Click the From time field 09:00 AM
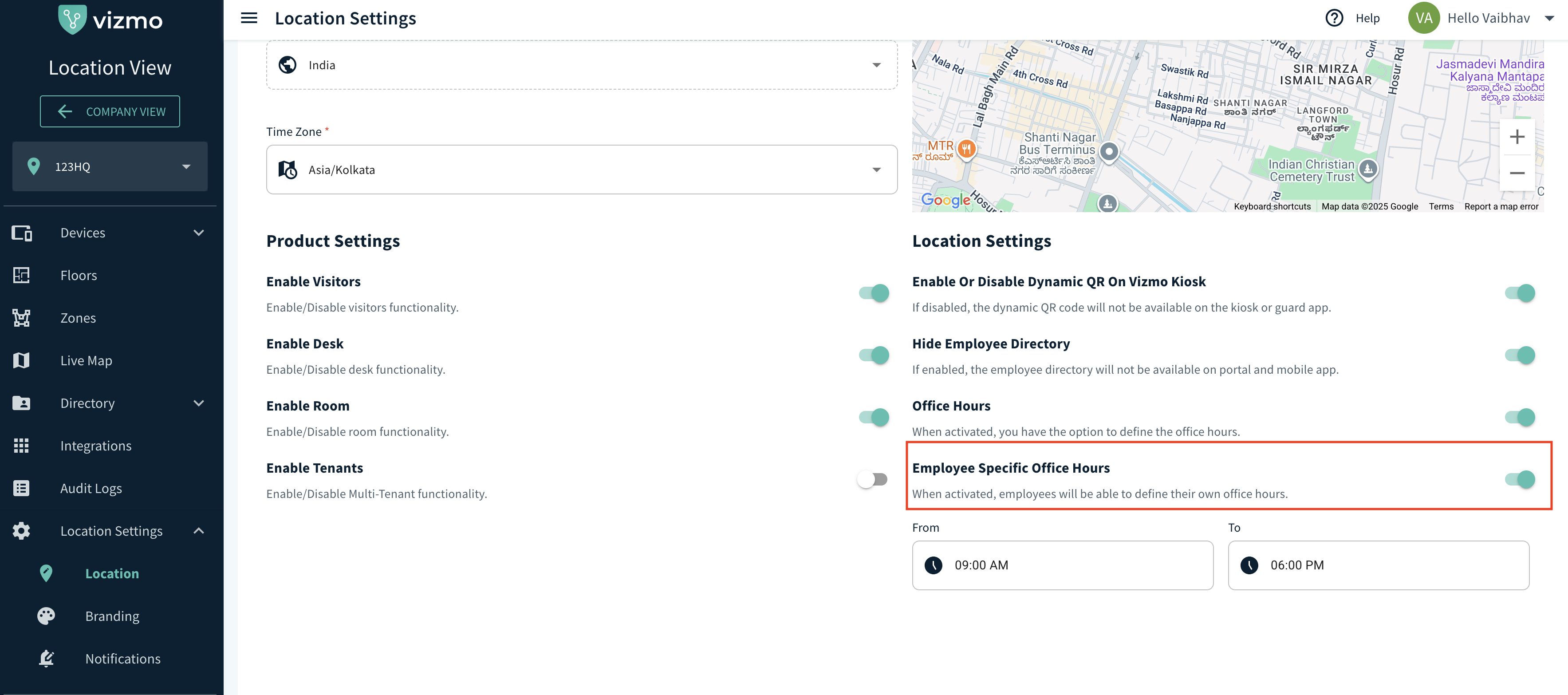1568x695 pixels. 1062,565
